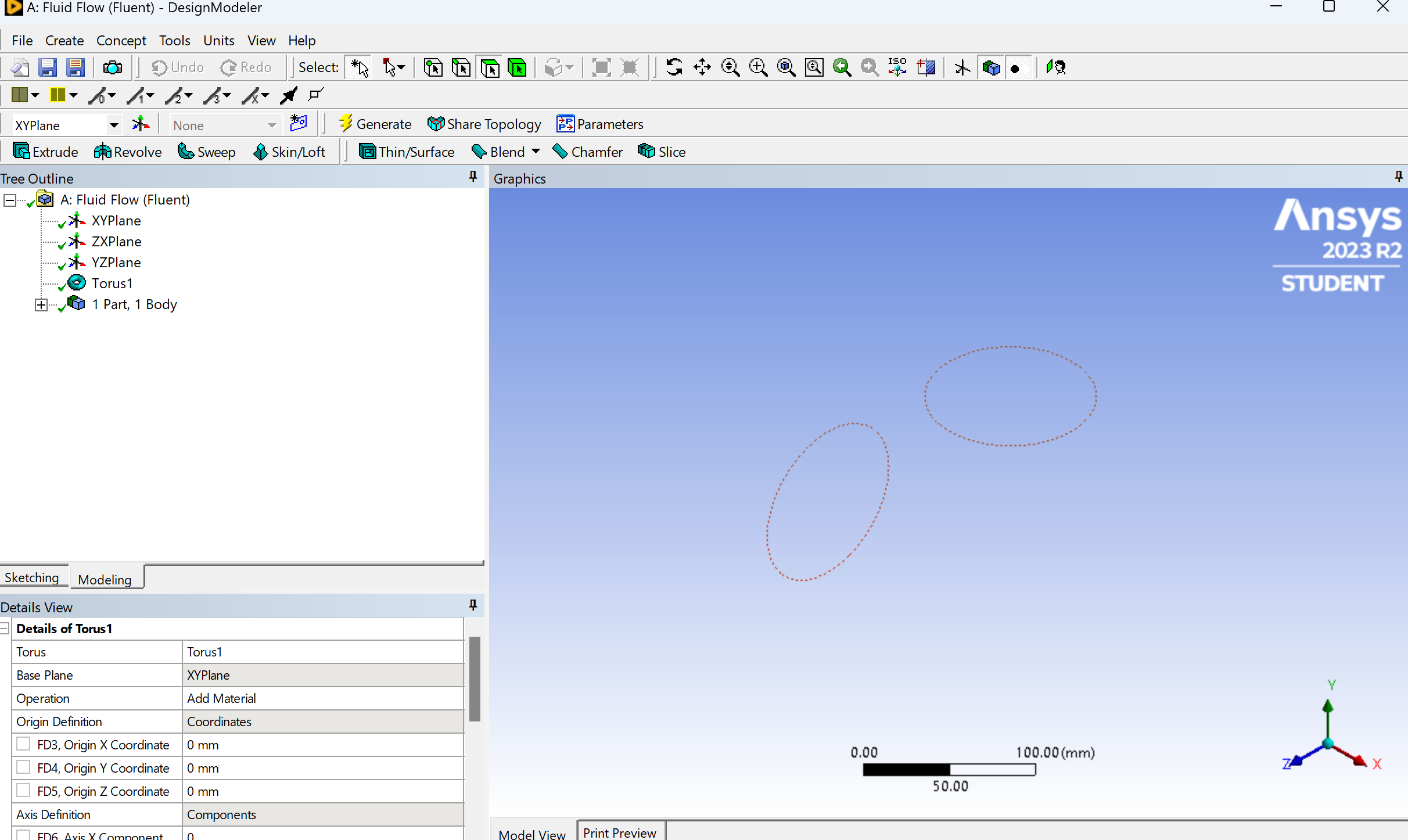
Task: Click the Export/Save As icon
Action: [x=76, y=67]
